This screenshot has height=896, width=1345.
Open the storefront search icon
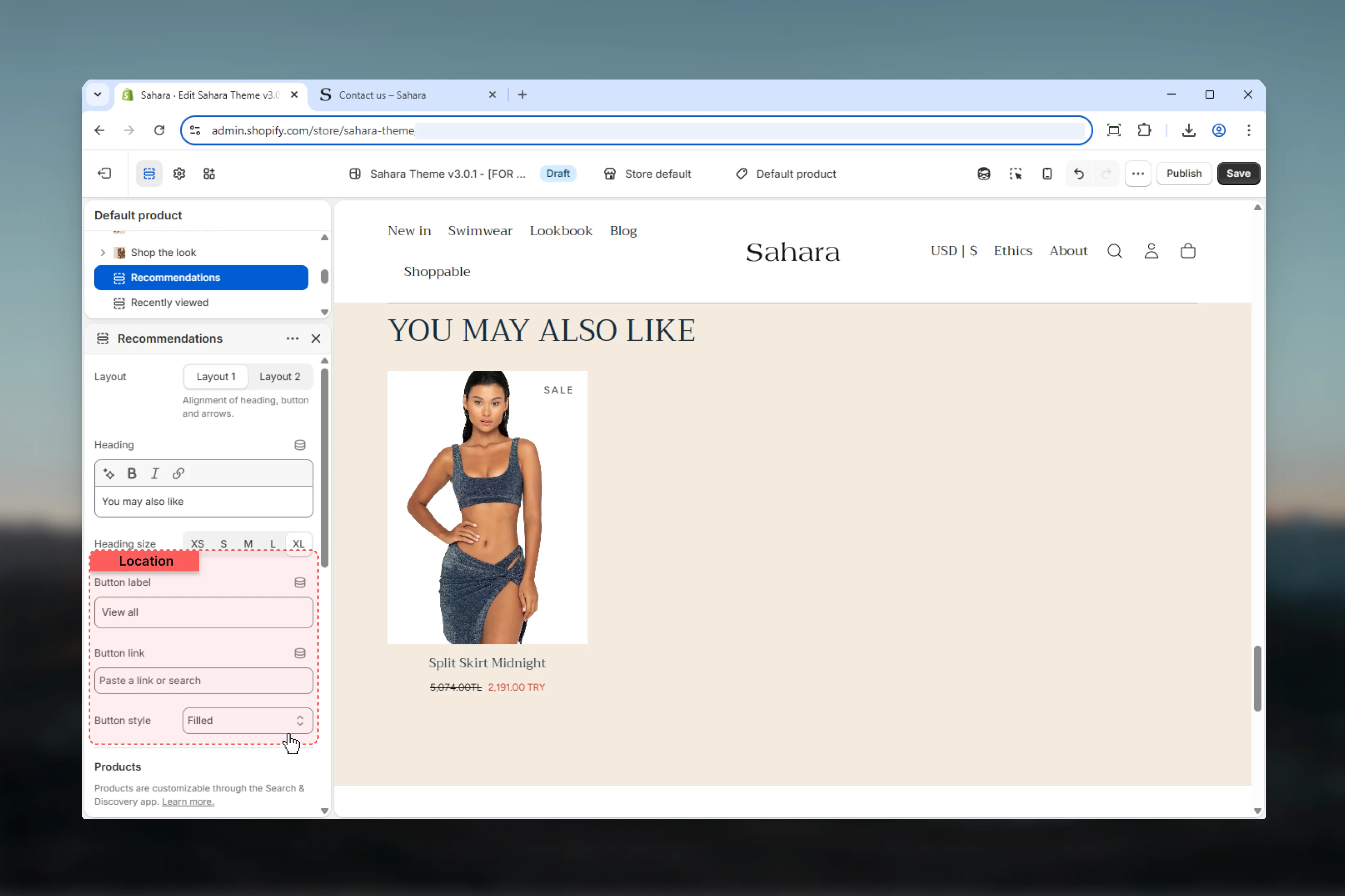1114,251
